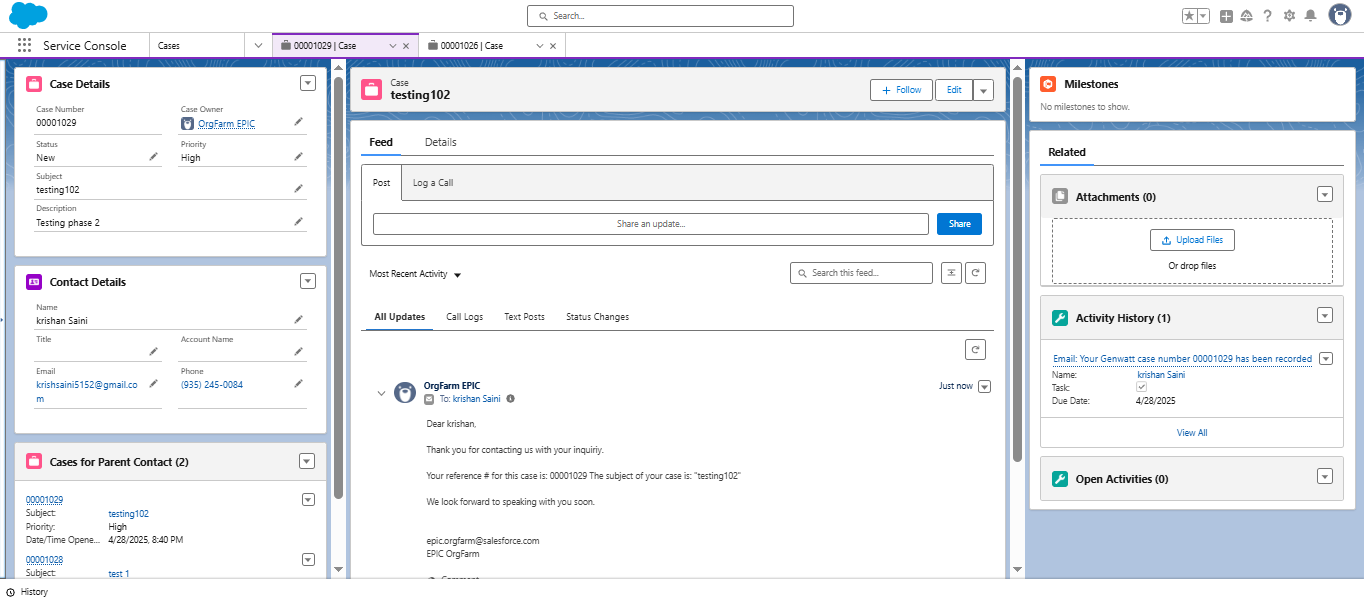Open the Edit button's dropdown arrow
Screen dimensions: 1364x605
[983, 89]
